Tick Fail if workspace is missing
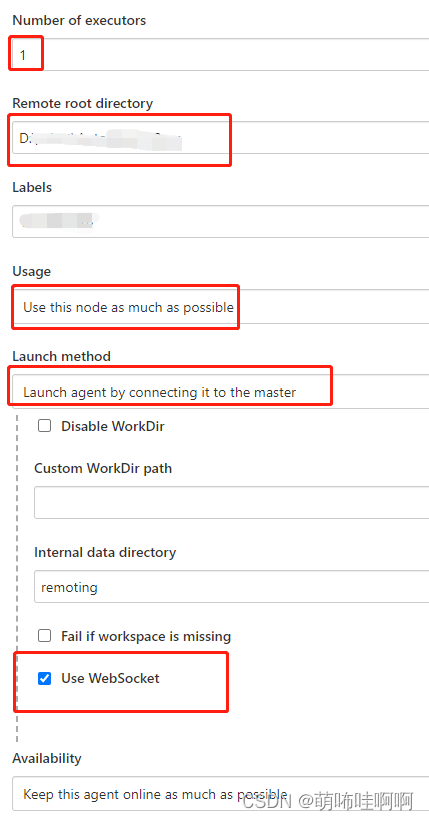The image size is (429, 820). click(x=44, y=636)
